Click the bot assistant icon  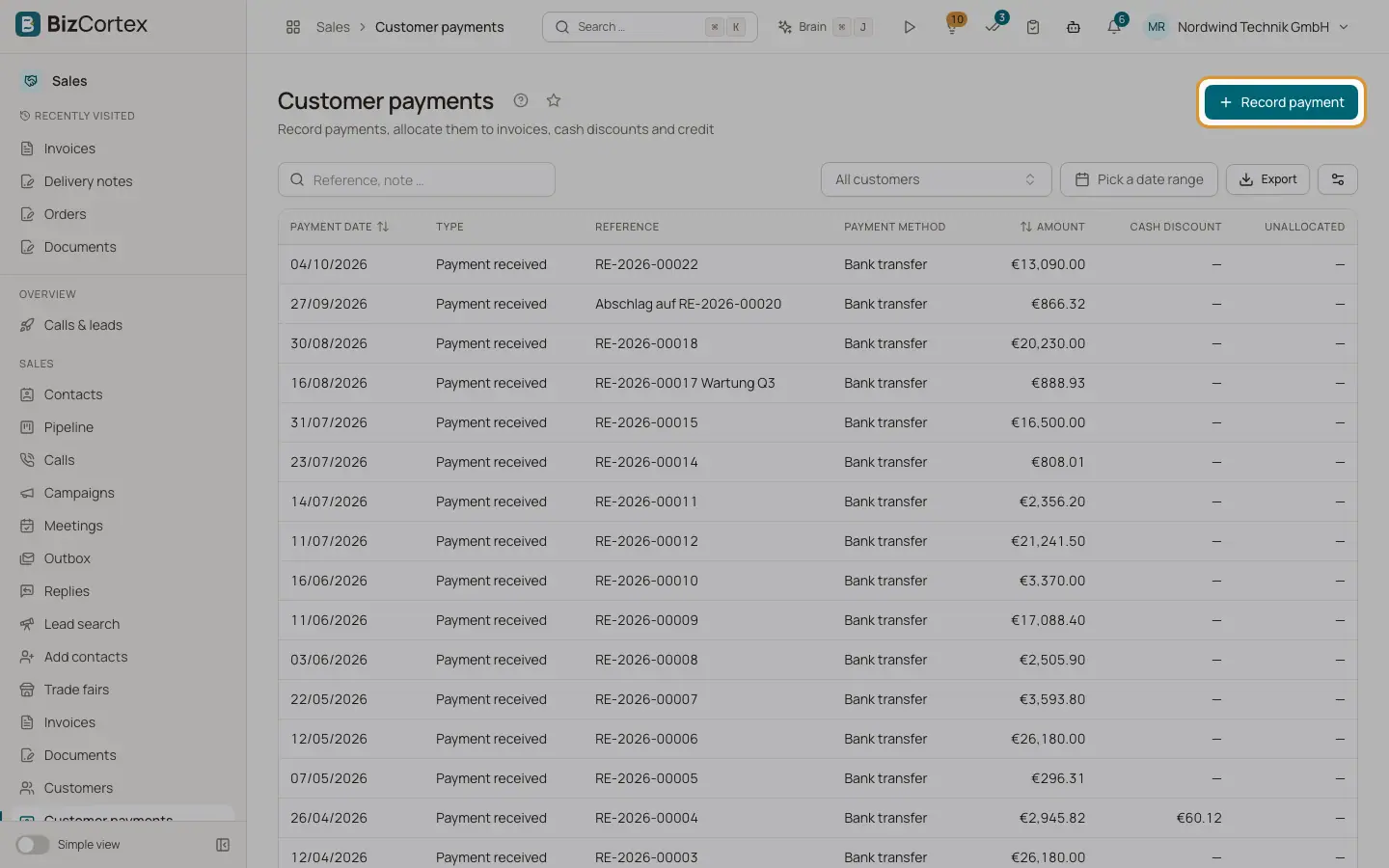[1074, 27]
